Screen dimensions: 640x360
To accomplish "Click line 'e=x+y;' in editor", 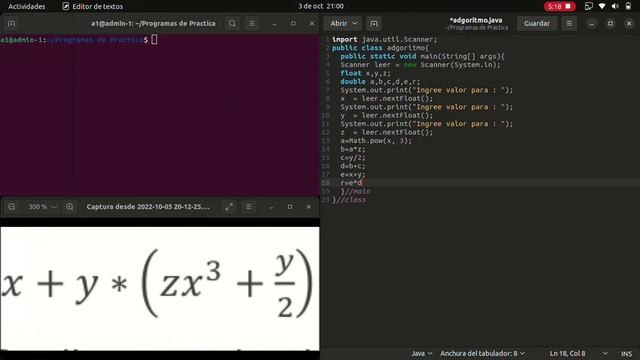I will point(353,174).
